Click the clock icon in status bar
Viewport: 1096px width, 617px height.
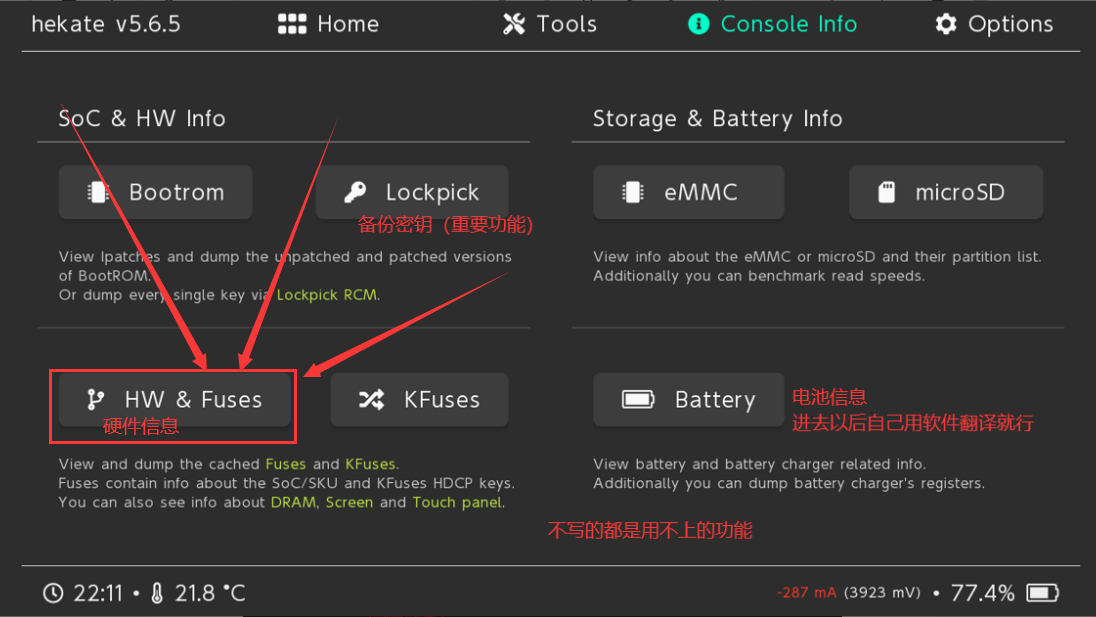(53, 594)
